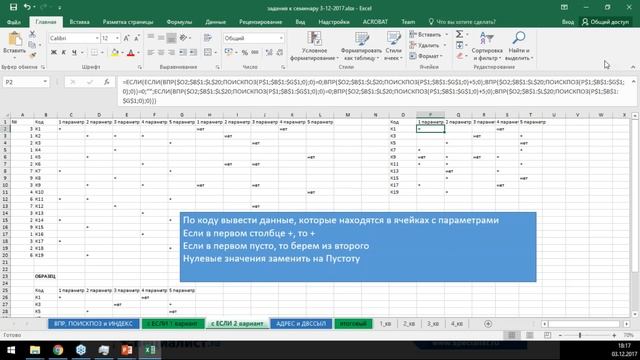Open the font size 12 dropdown
The width and height of the screenshot is (640, 360).
click(x=118, y=38)
